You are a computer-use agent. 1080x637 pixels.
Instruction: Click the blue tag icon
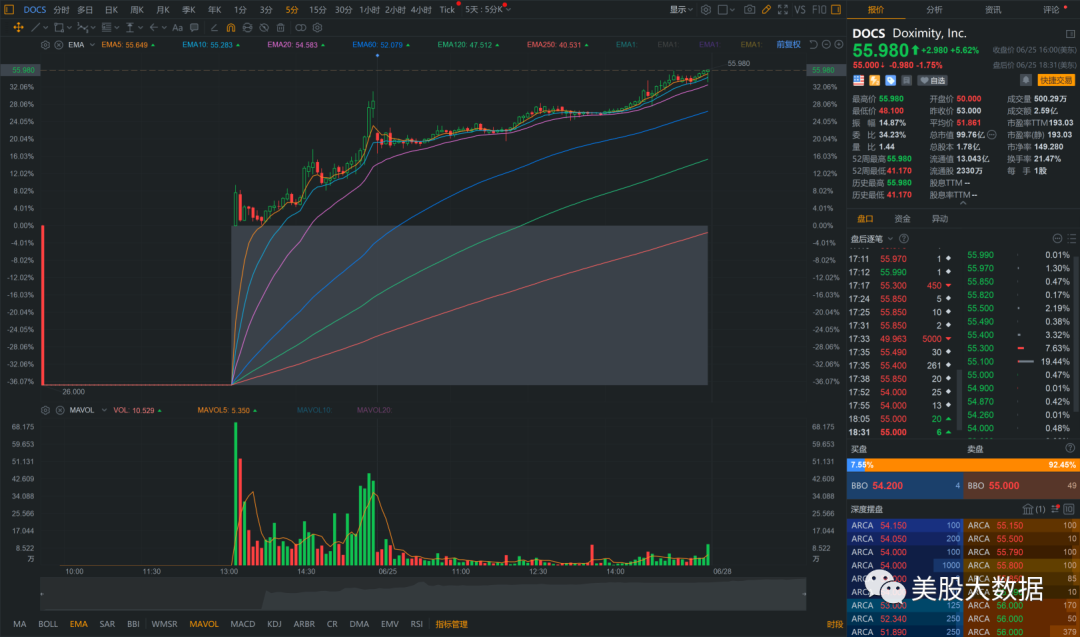click(891, 81)
